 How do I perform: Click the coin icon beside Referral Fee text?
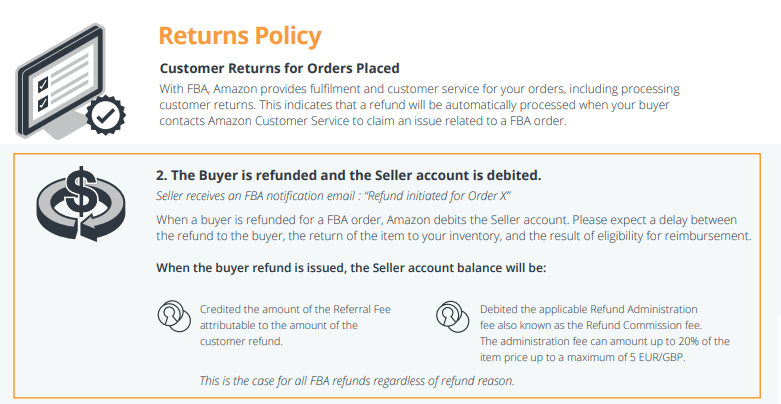(174, 316)
